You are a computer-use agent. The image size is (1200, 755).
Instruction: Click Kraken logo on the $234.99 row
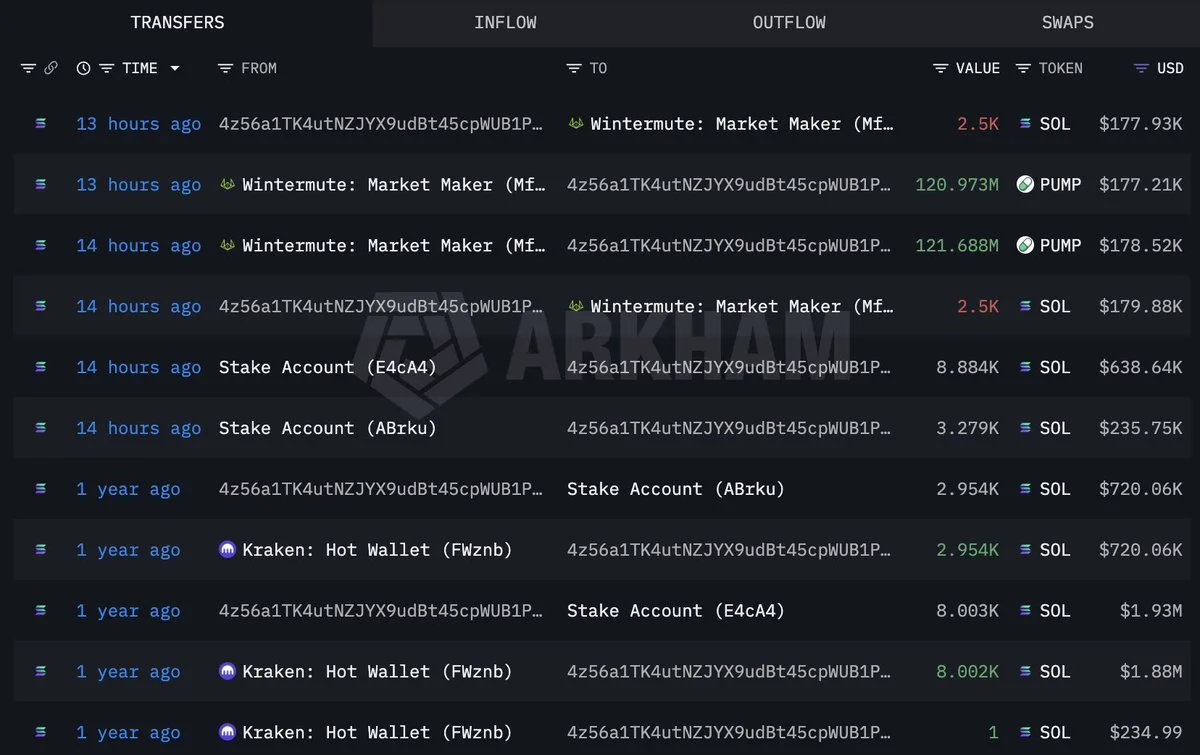tap(227, 733)
